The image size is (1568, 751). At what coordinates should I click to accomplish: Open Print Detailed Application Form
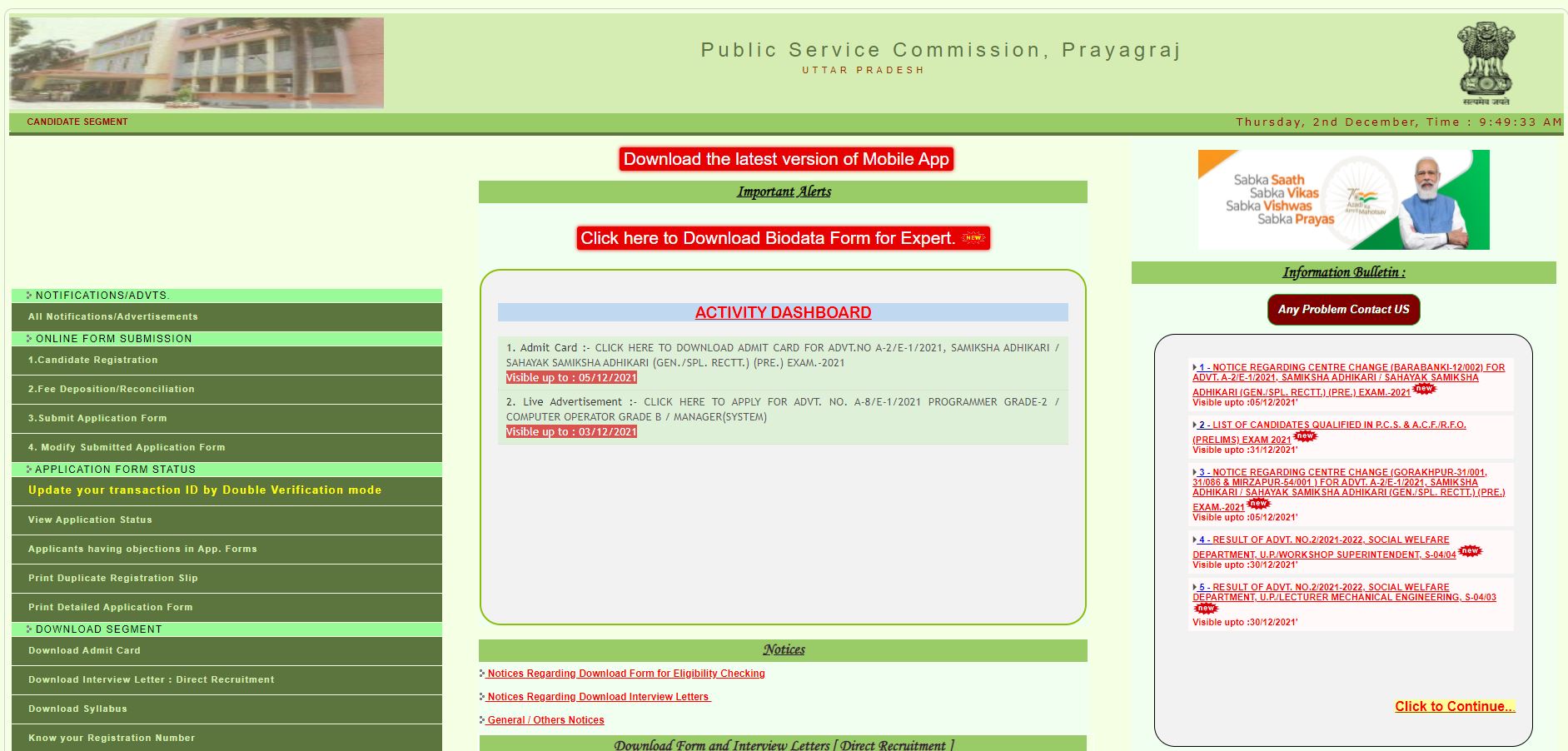pyautogui.click(x=226, y=608)
